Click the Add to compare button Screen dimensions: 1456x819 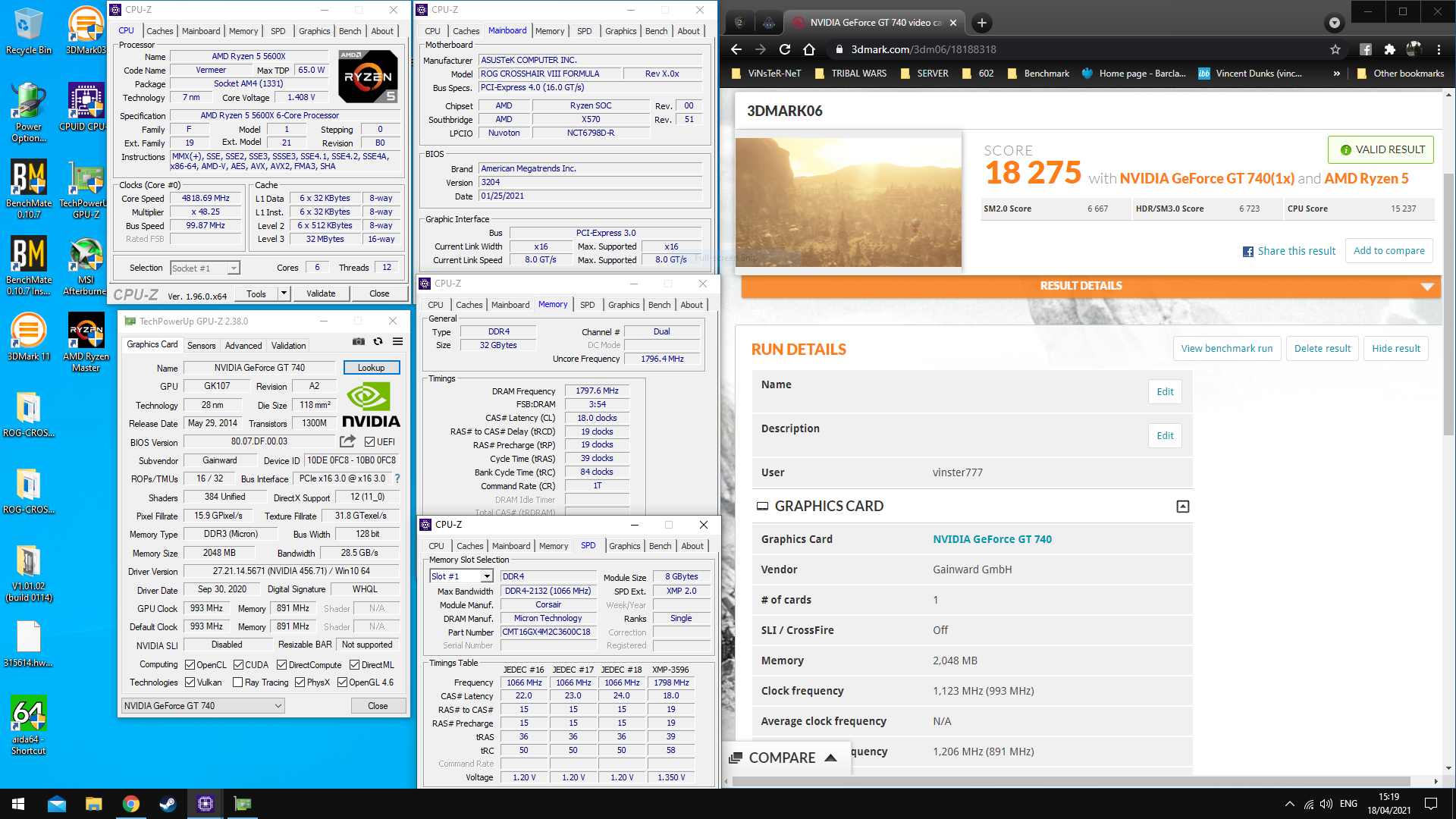1389,251
